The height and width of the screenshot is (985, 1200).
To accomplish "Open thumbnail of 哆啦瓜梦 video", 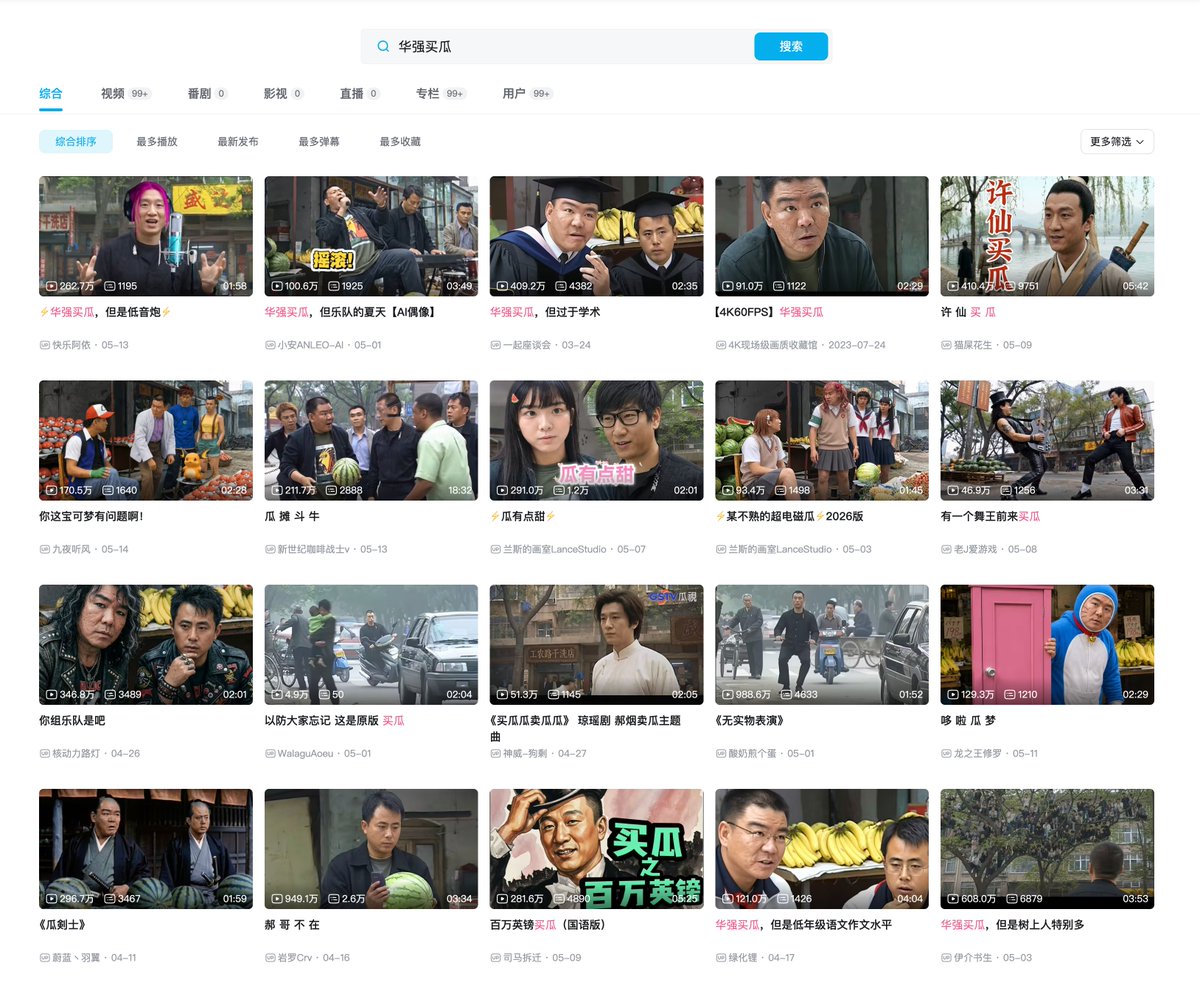I will (1047, 645).
